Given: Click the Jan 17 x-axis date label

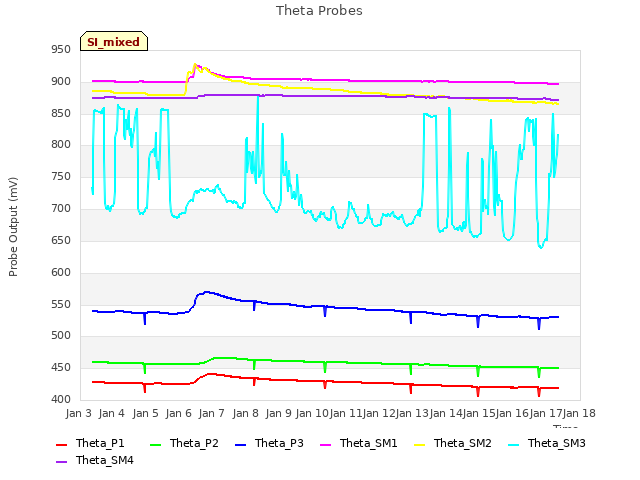Looking at the screenshot, I should pos(546,413).
